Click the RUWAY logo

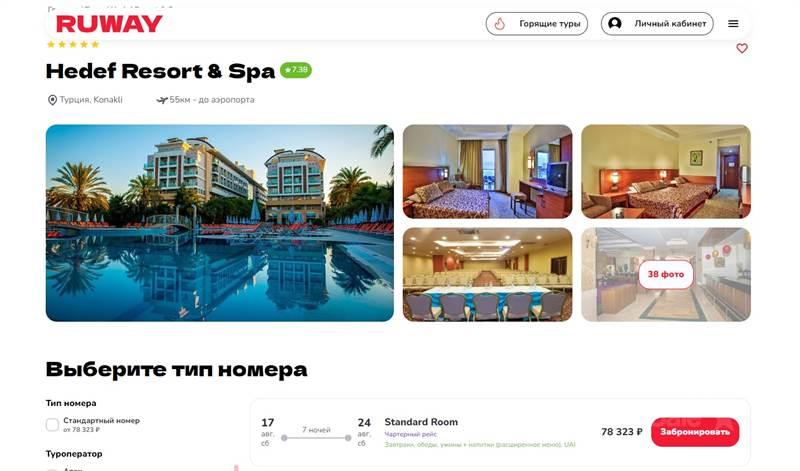click(x=109, y=24)
